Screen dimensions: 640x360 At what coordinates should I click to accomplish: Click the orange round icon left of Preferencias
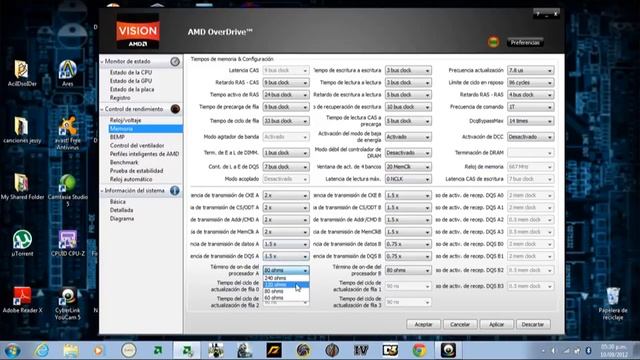[493, 42]
